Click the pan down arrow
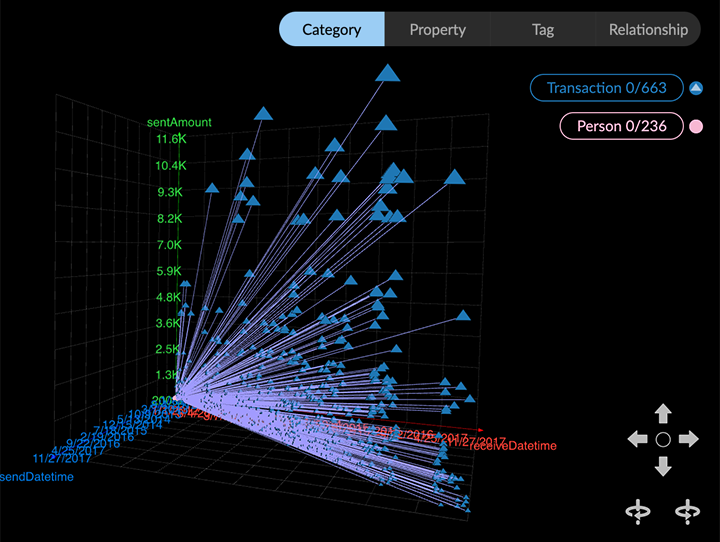 [662, 466]
